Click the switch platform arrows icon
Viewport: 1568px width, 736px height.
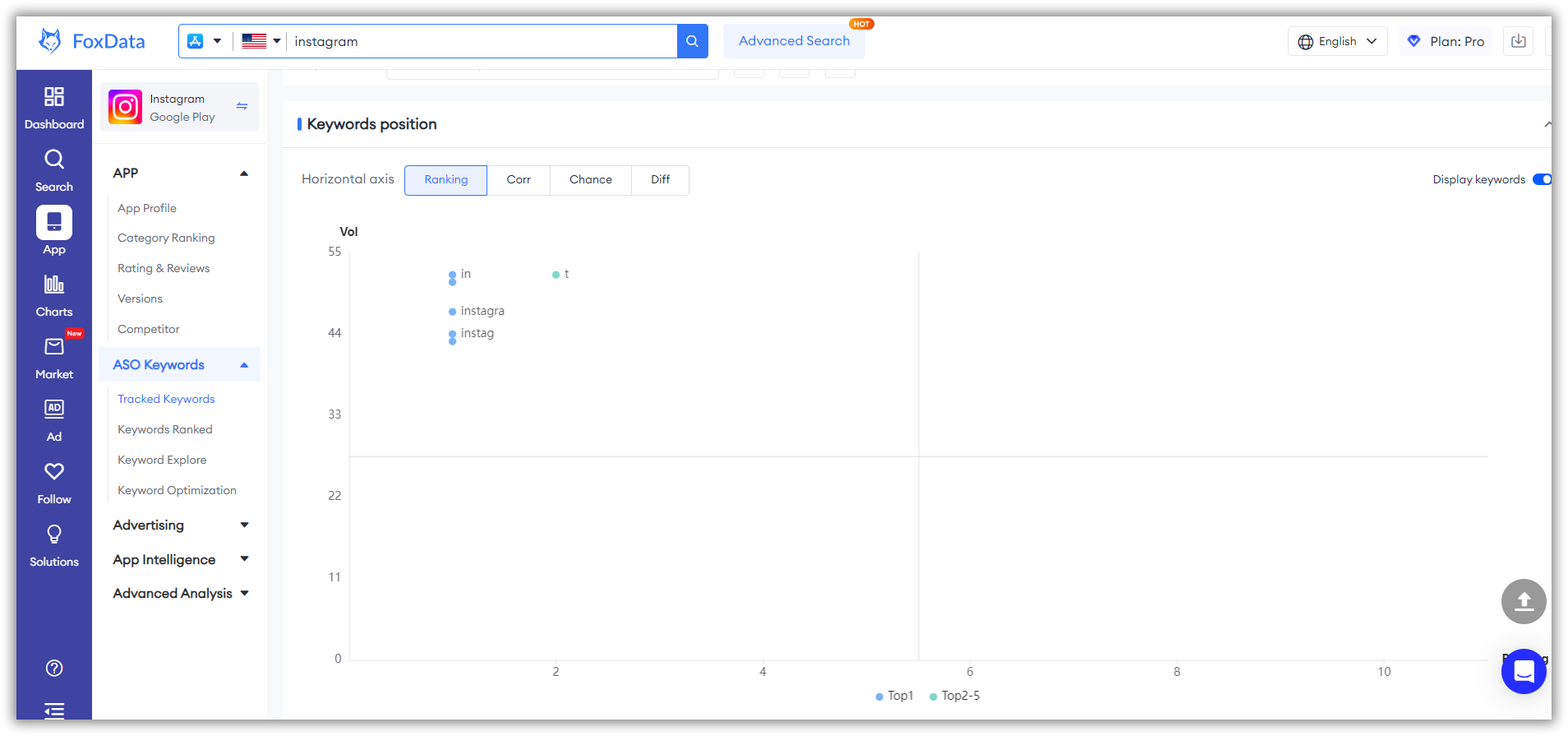tap(242, 106)
